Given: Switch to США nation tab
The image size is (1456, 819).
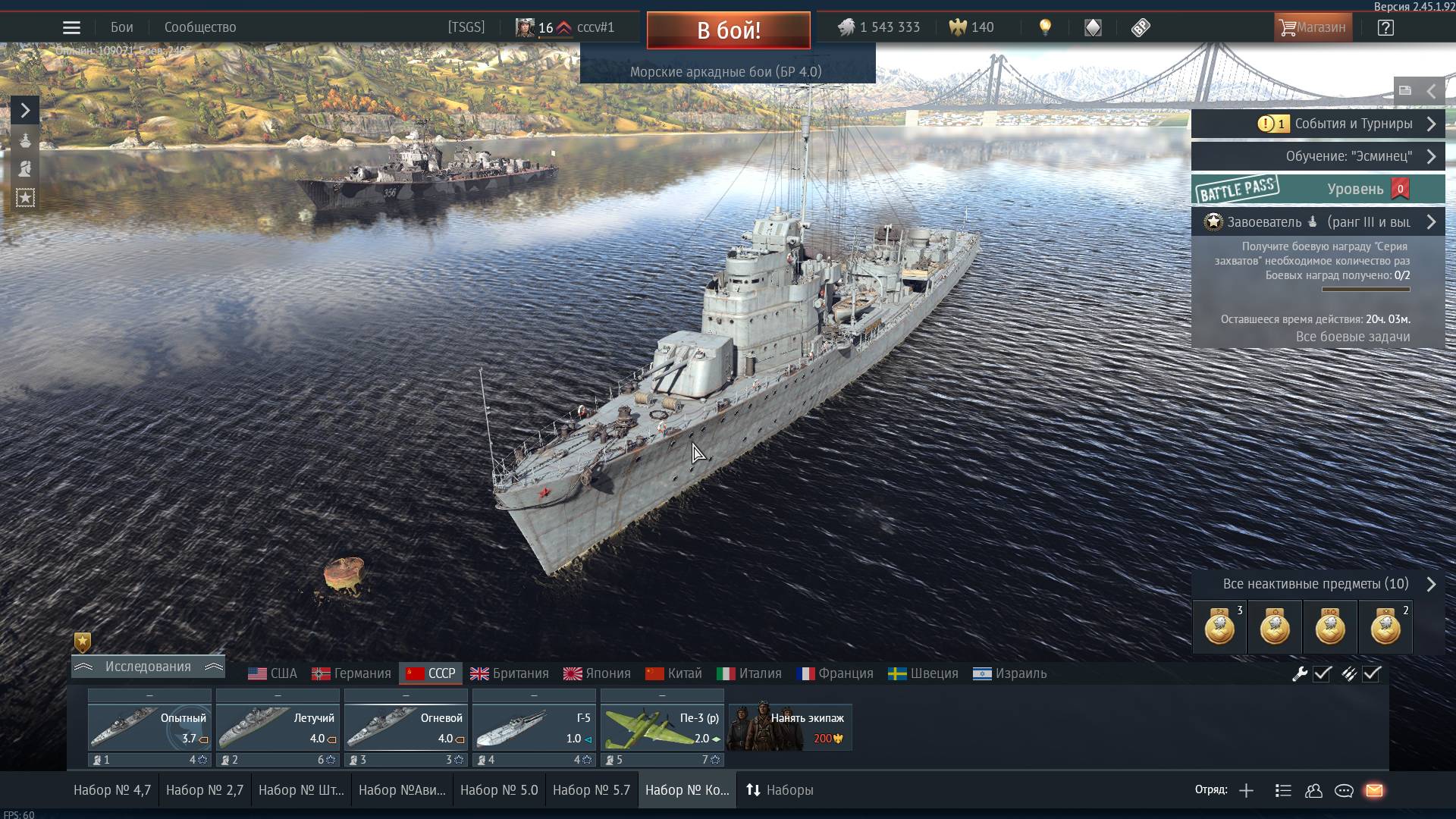Looking at the screenshot, I should pos(272,673).
